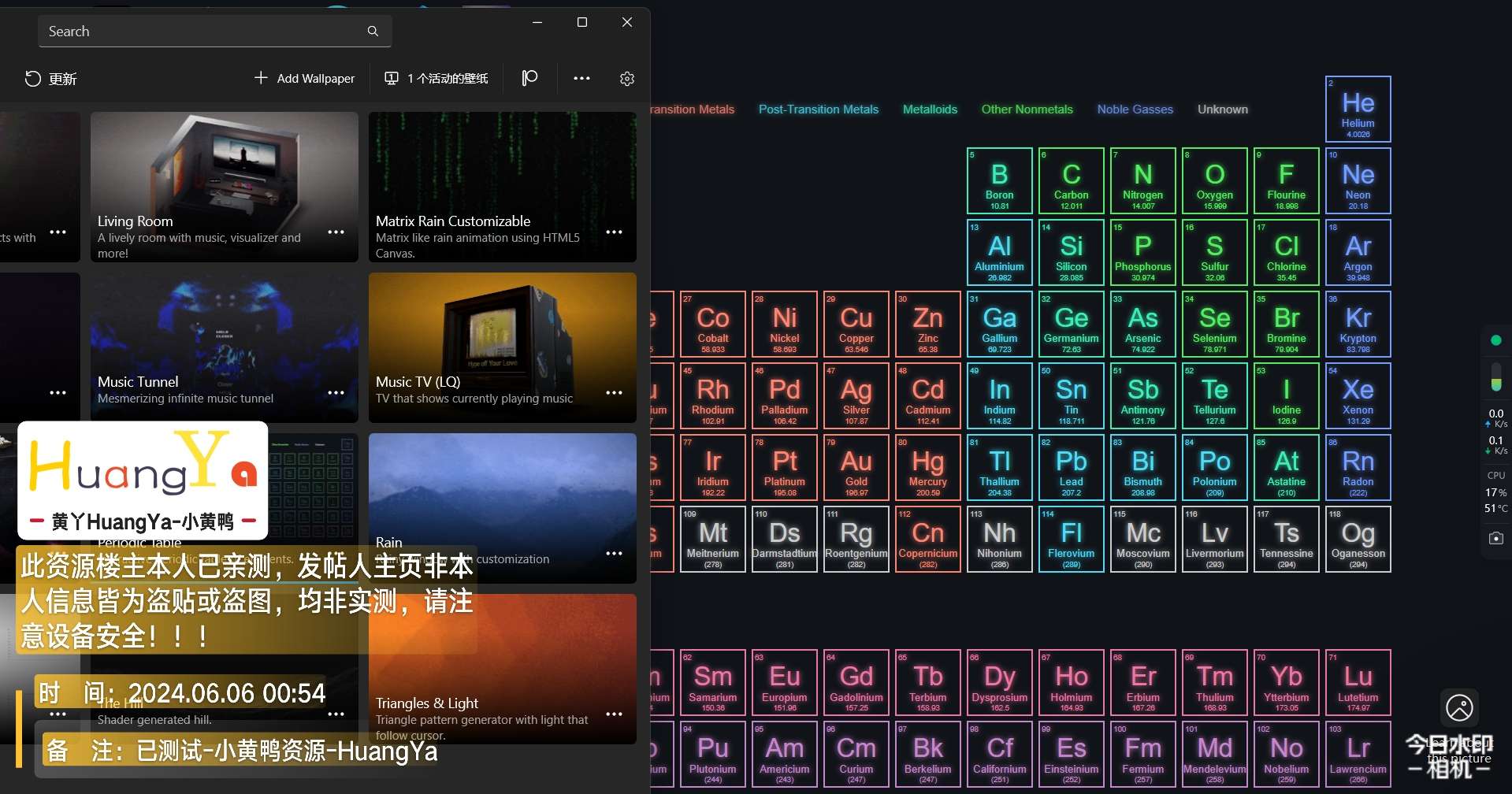
Task: Click the Other Nonmetals legend label
Action: click(1027, 109)
